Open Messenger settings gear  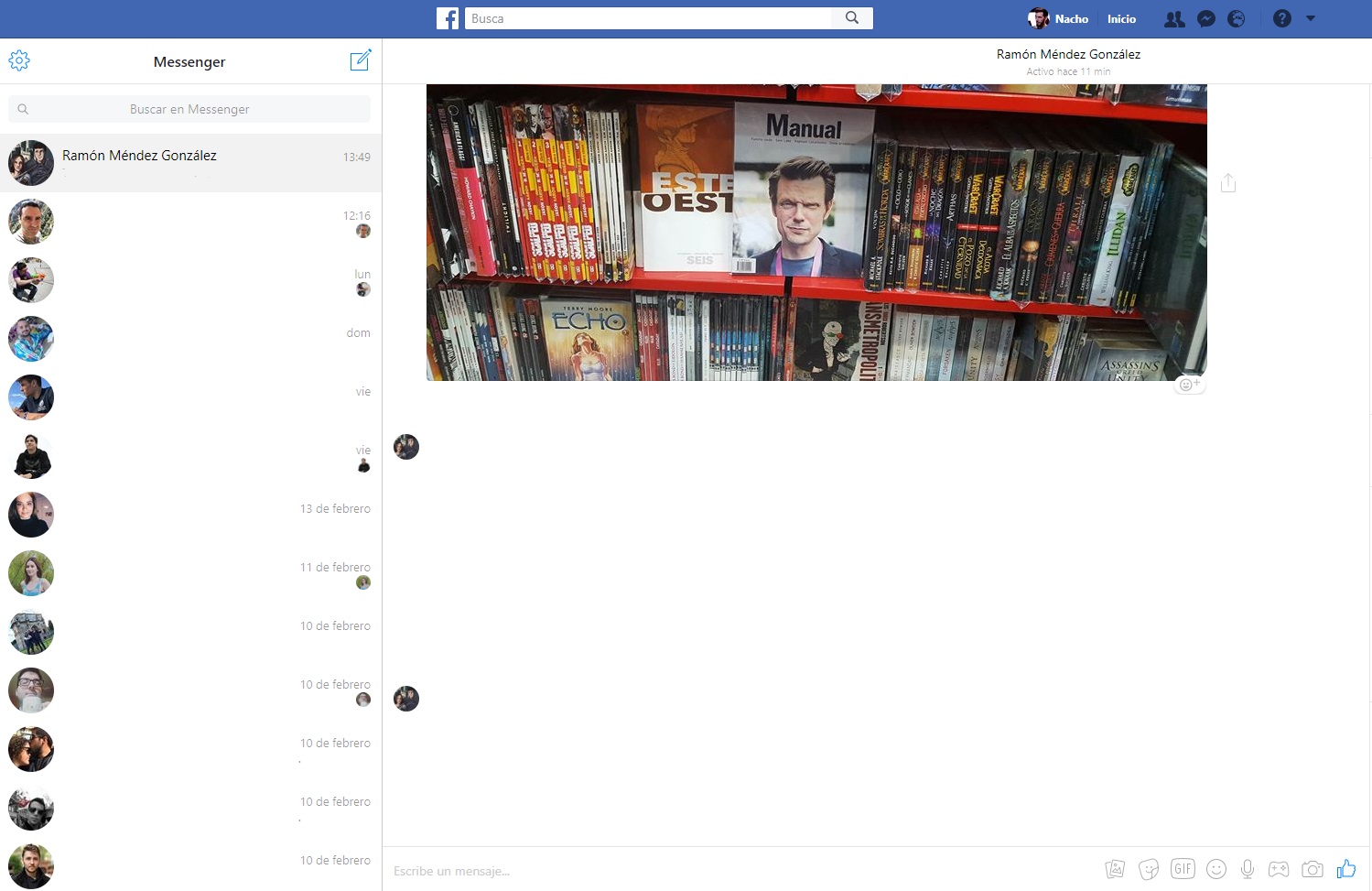[19, 61]
